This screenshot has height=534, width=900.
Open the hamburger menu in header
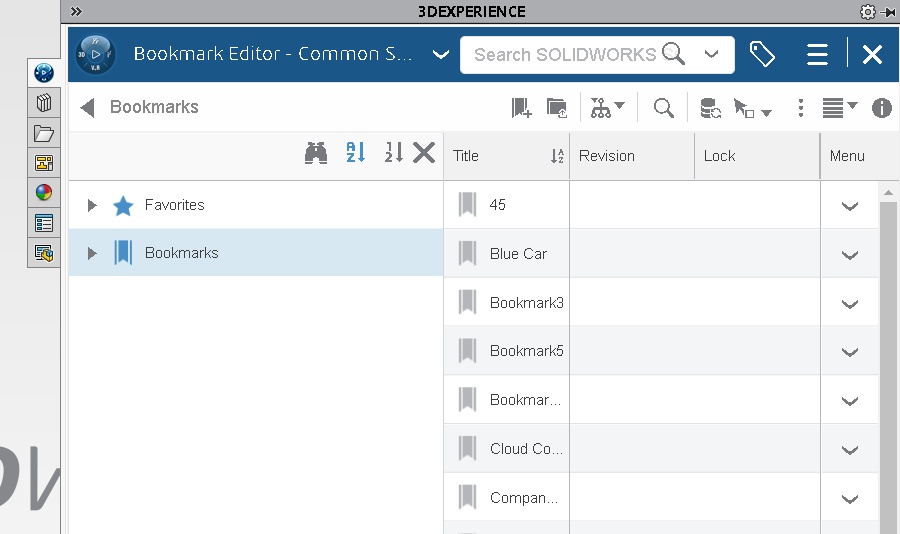817,55
